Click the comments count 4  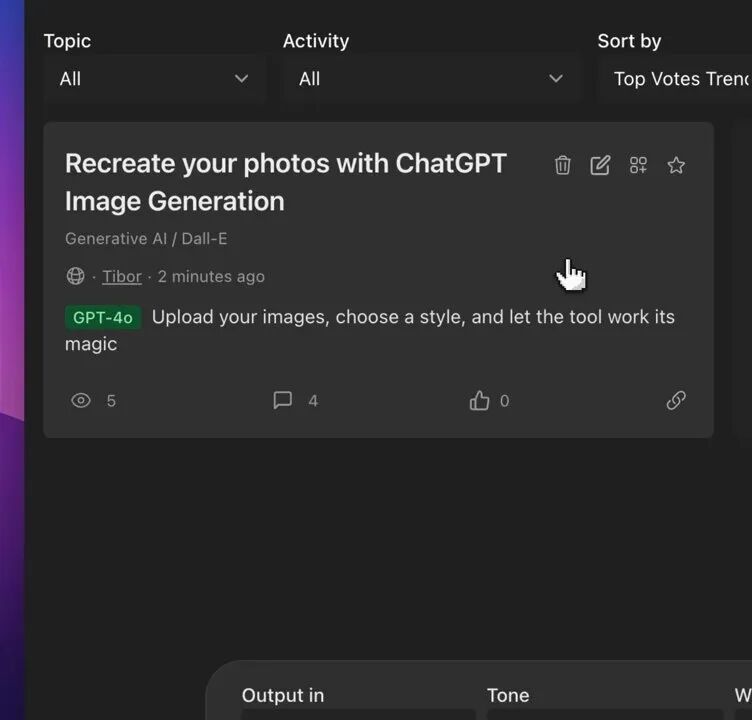313,401
